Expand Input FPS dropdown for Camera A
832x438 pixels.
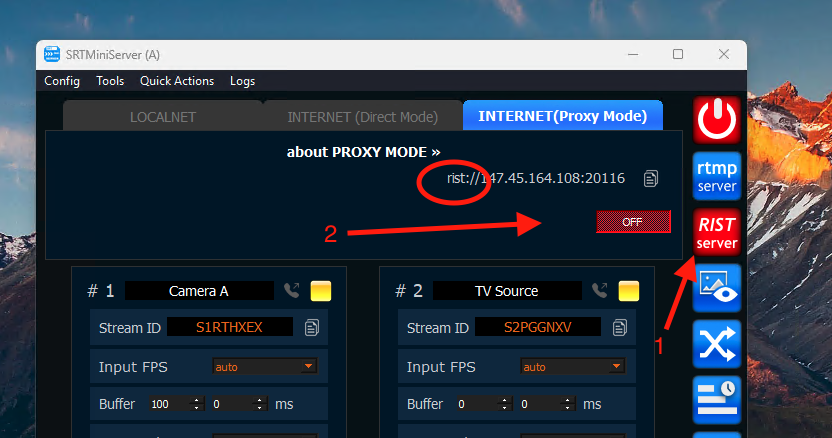[x=309, y=367]
